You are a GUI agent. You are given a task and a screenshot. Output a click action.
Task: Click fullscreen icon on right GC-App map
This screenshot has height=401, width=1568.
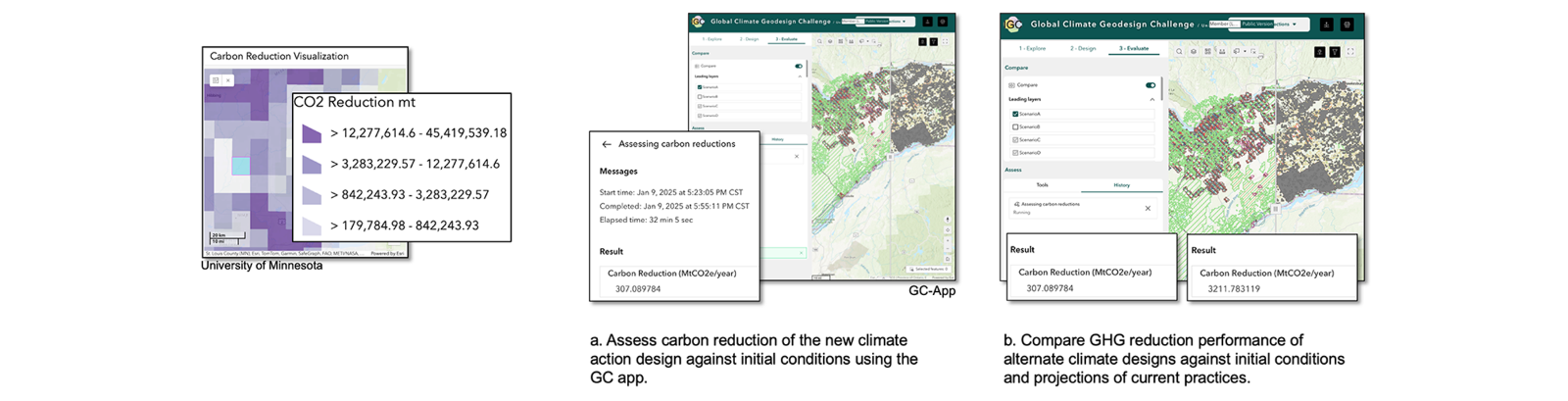point(1350,52)
